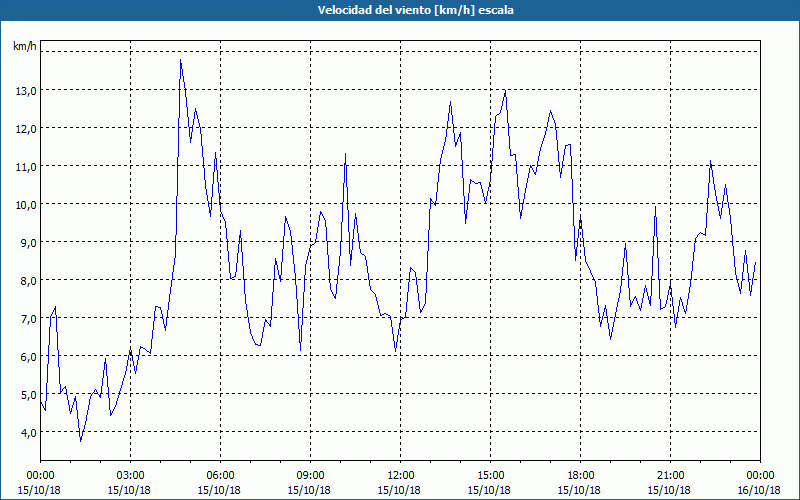
Task: Click the '15:00' time axis label
Action: (x=490, y=476)
